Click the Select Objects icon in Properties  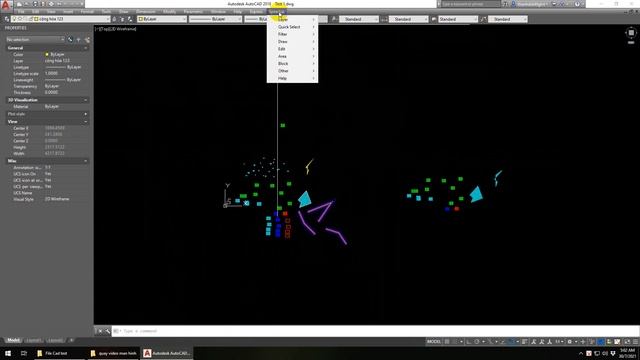point(78,40)
